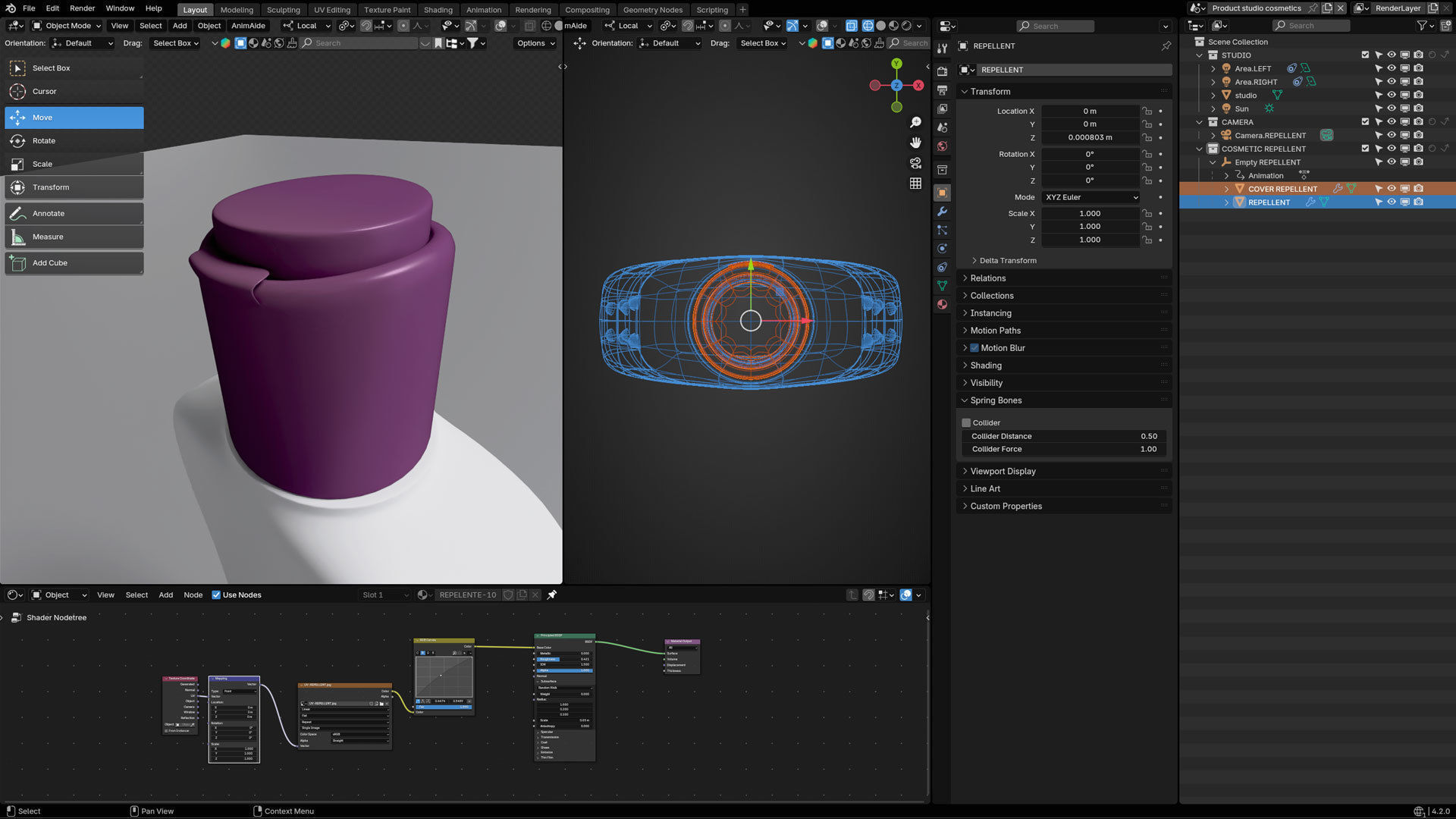Click the viewport pan hand icon
The height and width of the screenshot is (819, 1456).
pyautogui.click(x=916, y=143)
